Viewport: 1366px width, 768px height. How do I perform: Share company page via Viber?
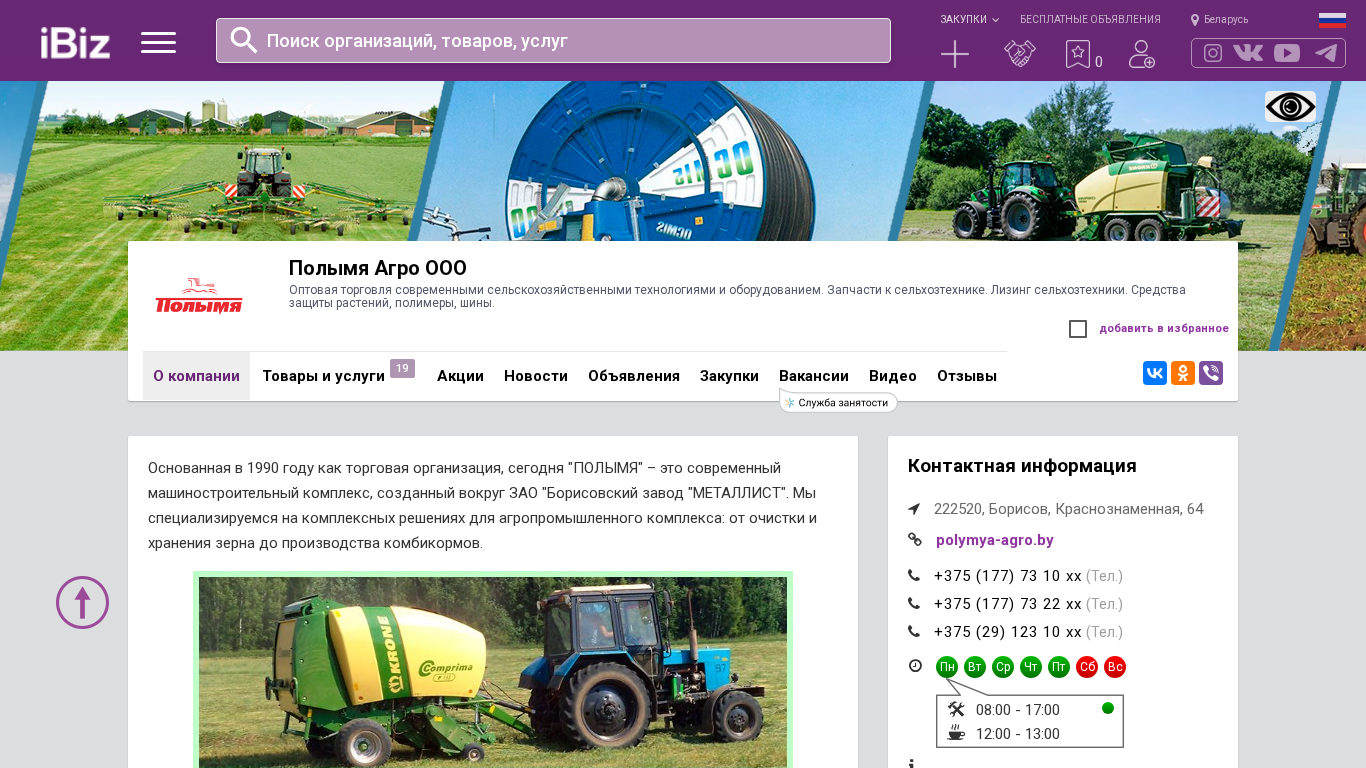coord(1211,373)
